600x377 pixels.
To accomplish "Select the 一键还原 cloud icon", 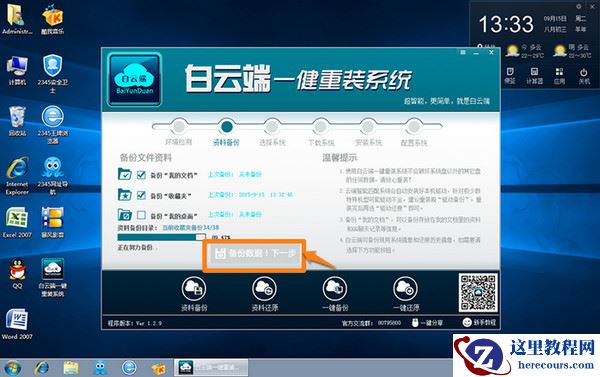I will tap(406, 289).
